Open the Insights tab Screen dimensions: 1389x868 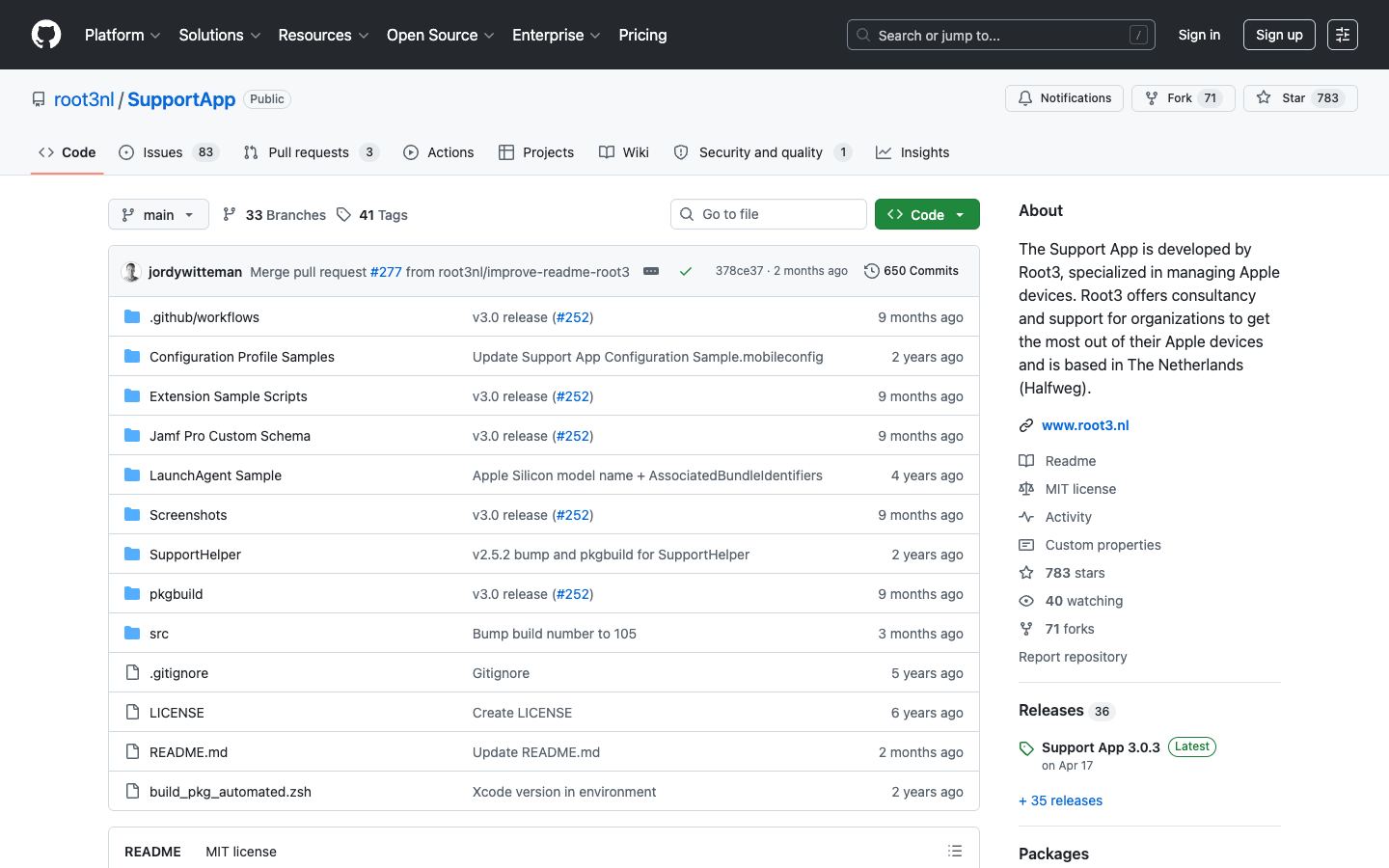point(912,152)
